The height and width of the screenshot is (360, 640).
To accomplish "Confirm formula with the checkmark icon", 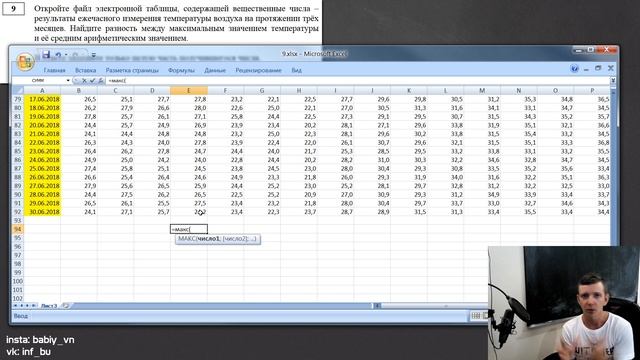I will [x=92, y=81].
